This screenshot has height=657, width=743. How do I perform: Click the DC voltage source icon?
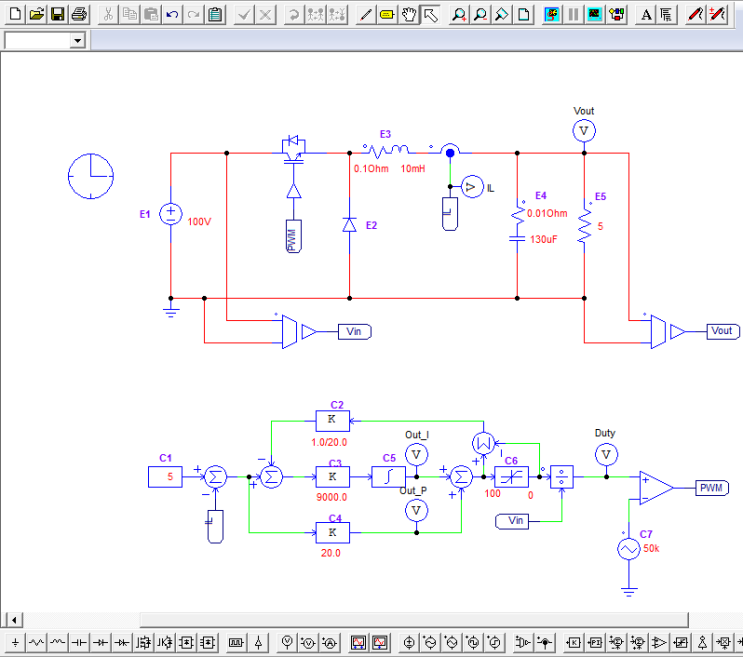point(409,642)
